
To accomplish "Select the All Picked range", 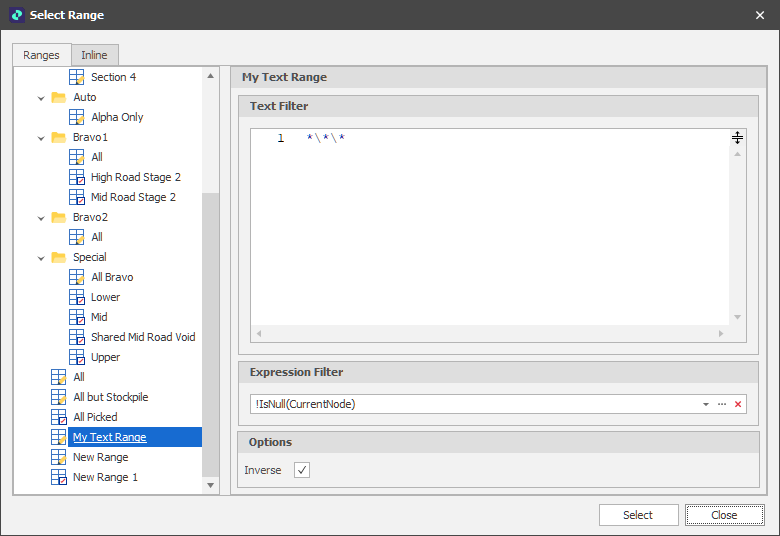I will [x=96, y=417].
